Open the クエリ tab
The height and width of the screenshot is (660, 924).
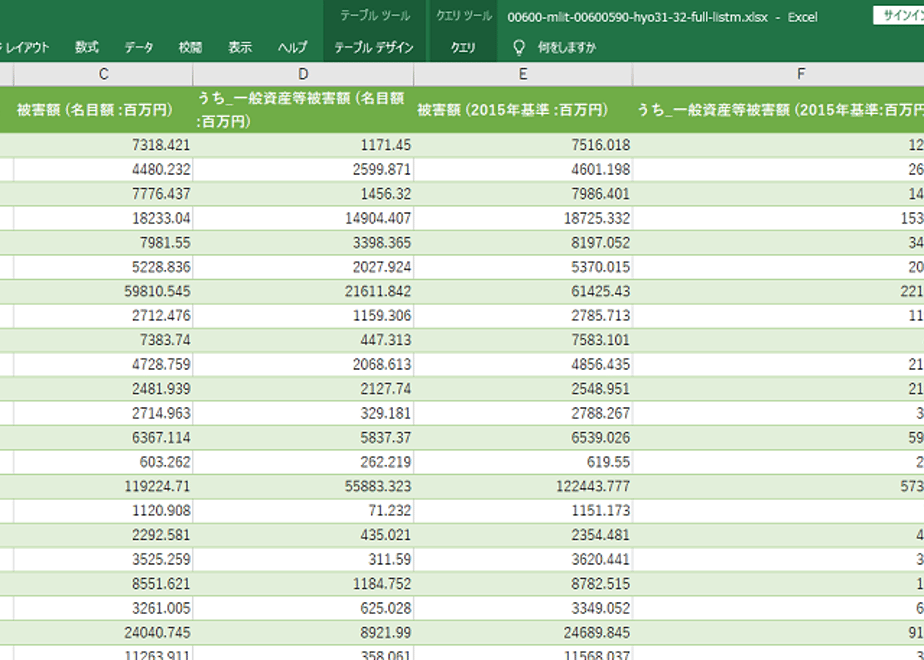[x=463, y=47]
